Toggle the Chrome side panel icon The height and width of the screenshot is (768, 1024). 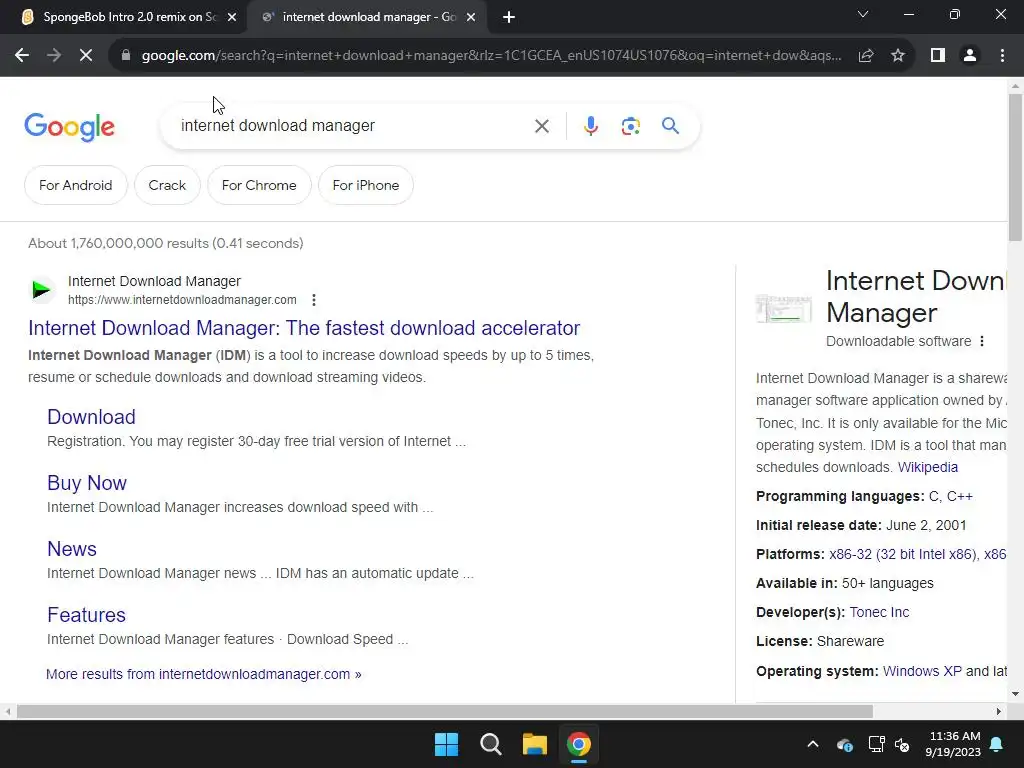pos(938,56)
